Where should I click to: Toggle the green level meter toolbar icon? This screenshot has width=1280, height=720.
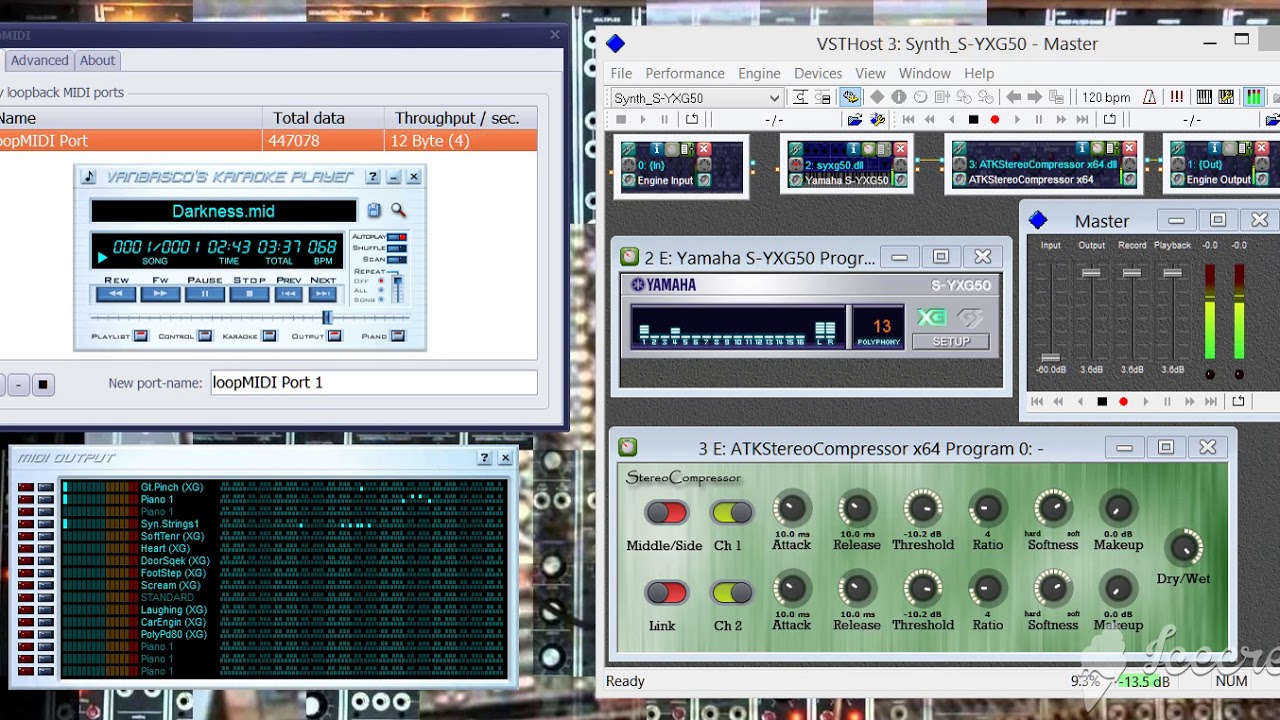1253,97
